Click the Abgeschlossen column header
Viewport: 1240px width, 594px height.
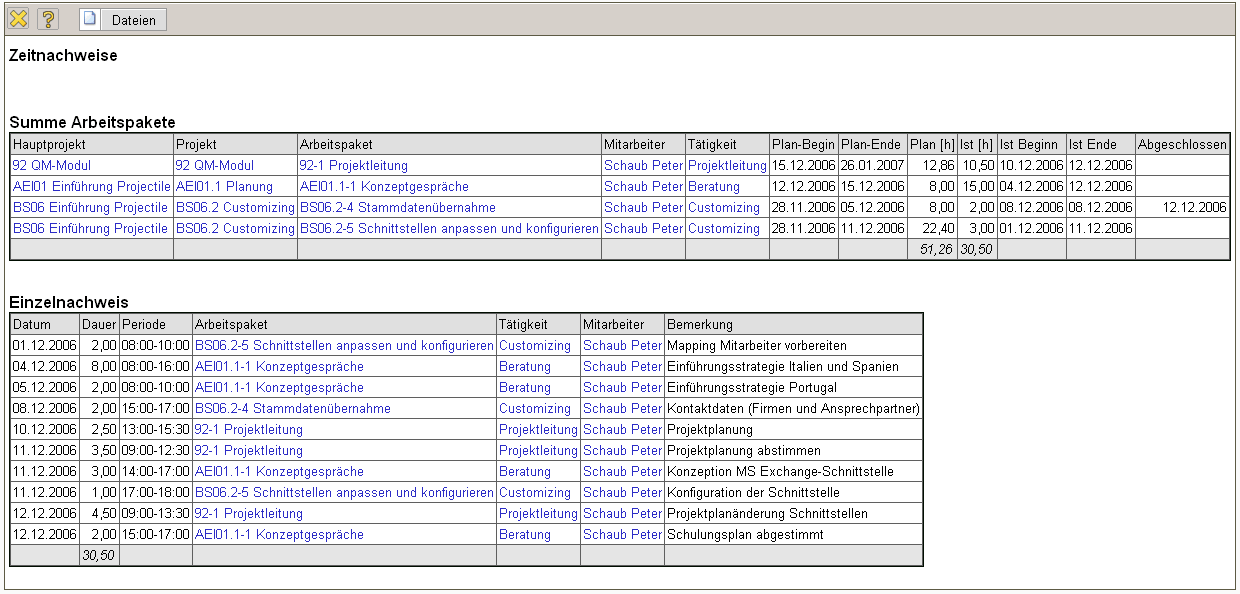[x=1181, y=145]
